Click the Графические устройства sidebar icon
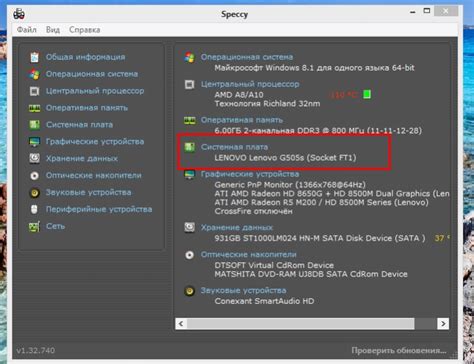474x364 pixels. coord(34,142)
